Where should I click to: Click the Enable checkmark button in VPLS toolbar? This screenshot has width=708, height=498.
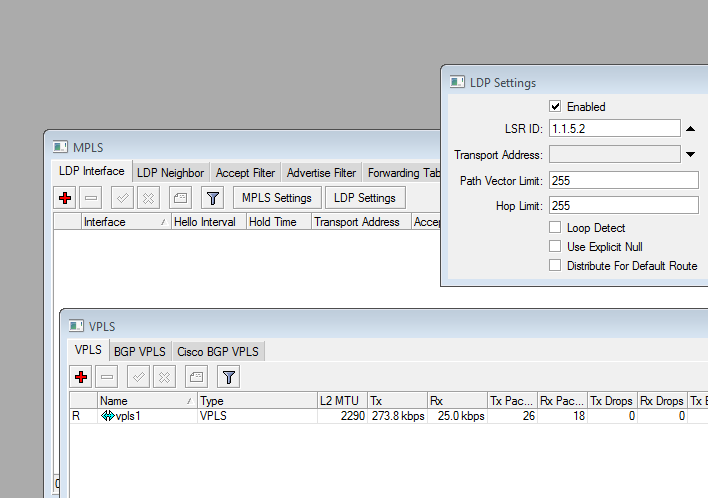tap(139, 377)
